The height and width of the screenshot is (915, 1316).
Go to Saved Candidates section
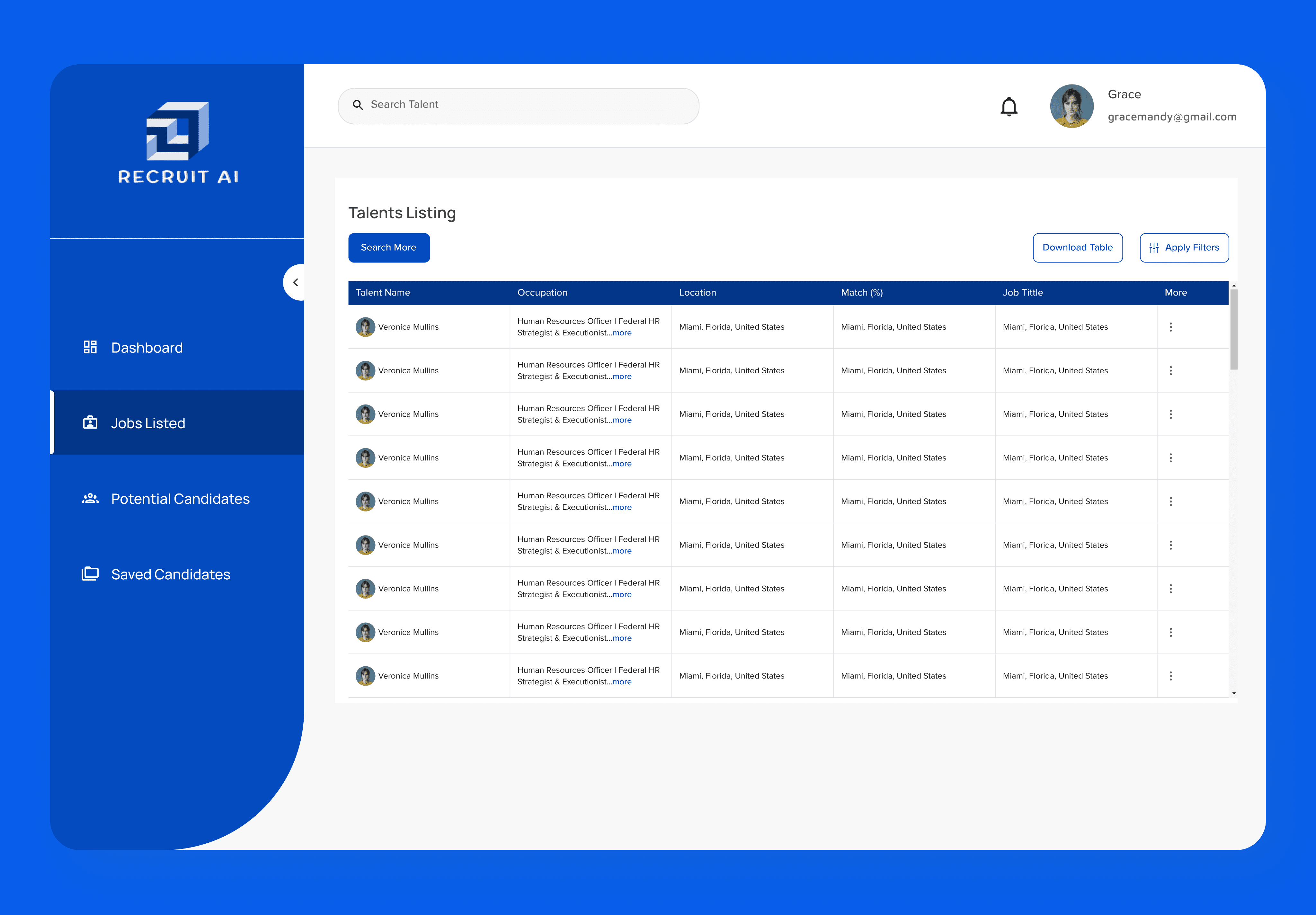(170, 574)
